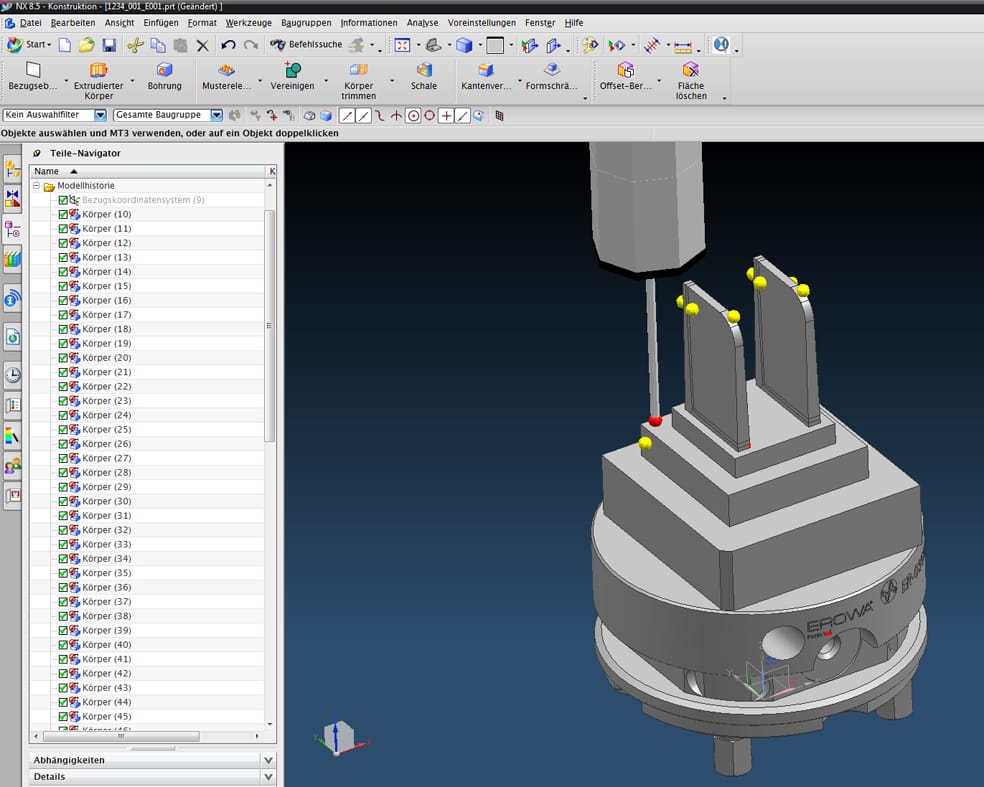Viewport: 984px width, 787px height.
Task: Click the Befehlssuche command search button
Action: (306, 45)
